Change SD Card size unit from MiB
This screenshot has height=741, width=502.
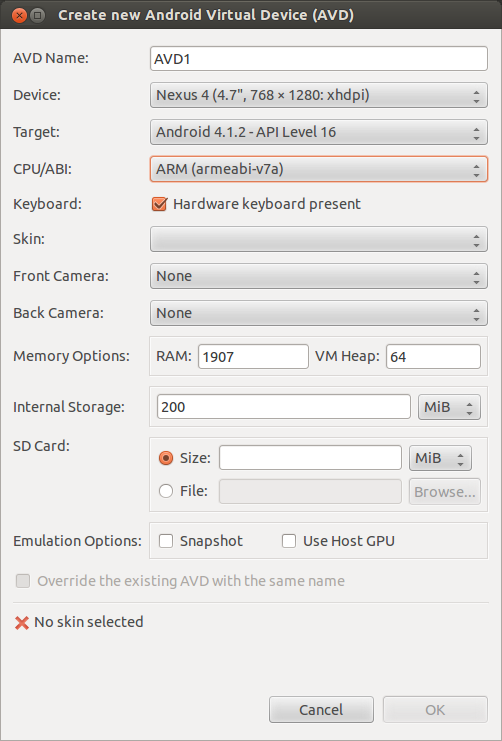tap(440, 458)
